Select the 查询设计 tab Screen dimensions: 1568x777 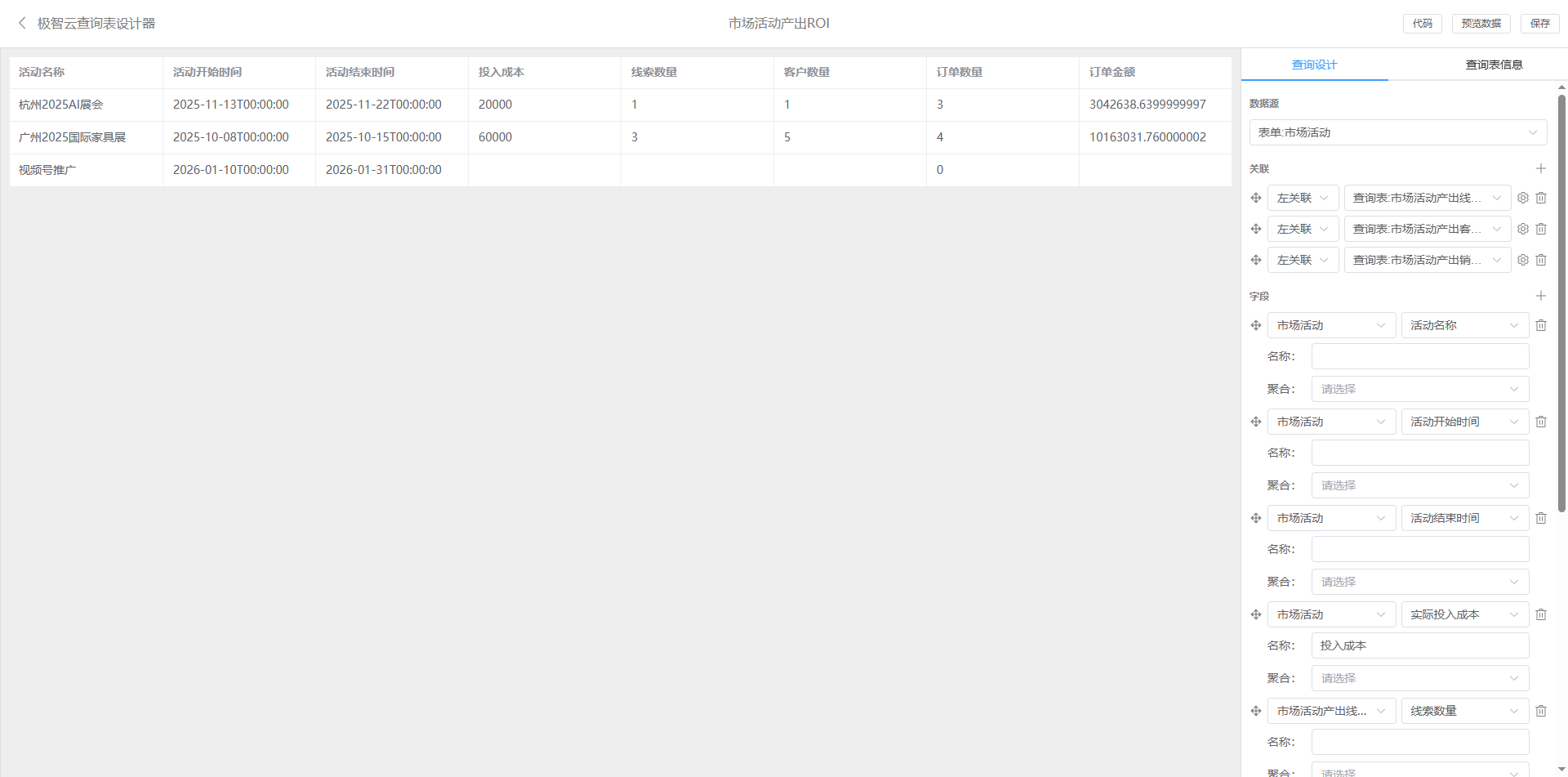1314,65
